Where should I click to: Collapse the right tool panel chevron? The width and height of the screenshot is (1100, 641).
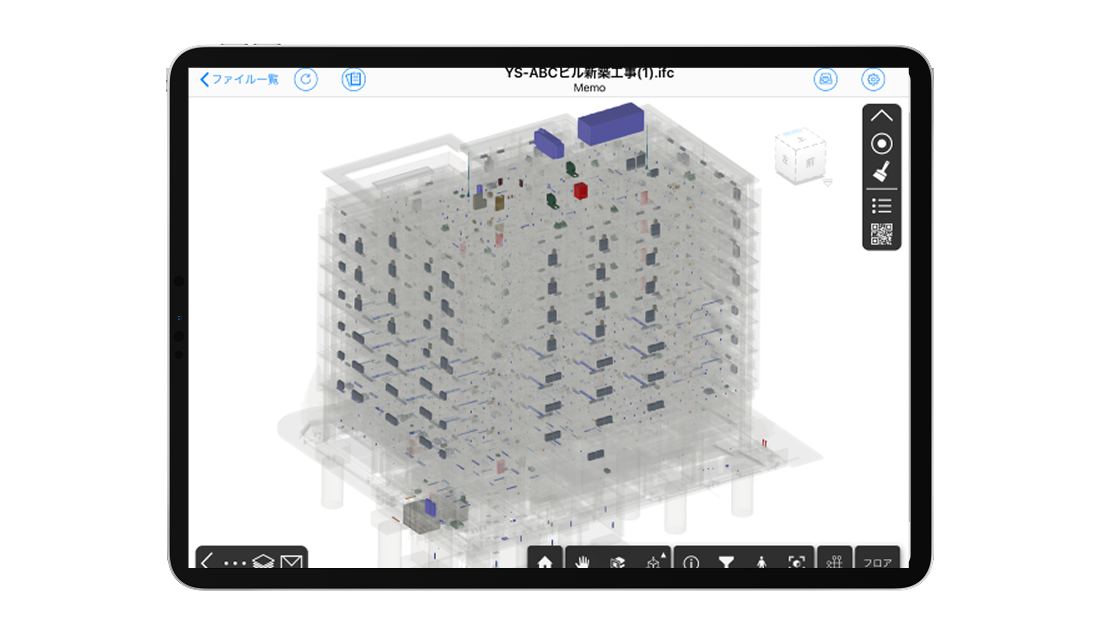(x=881, y=116)
